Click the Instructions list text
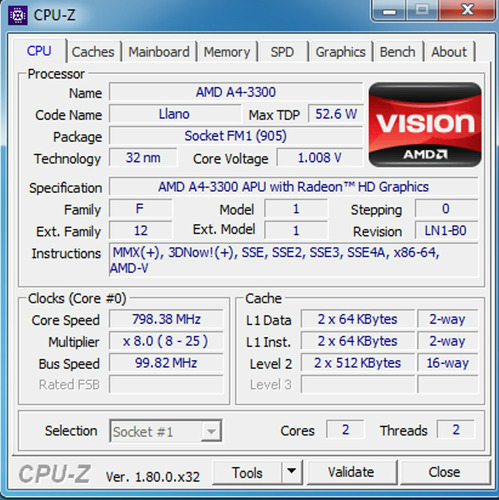 coord(293,260)
